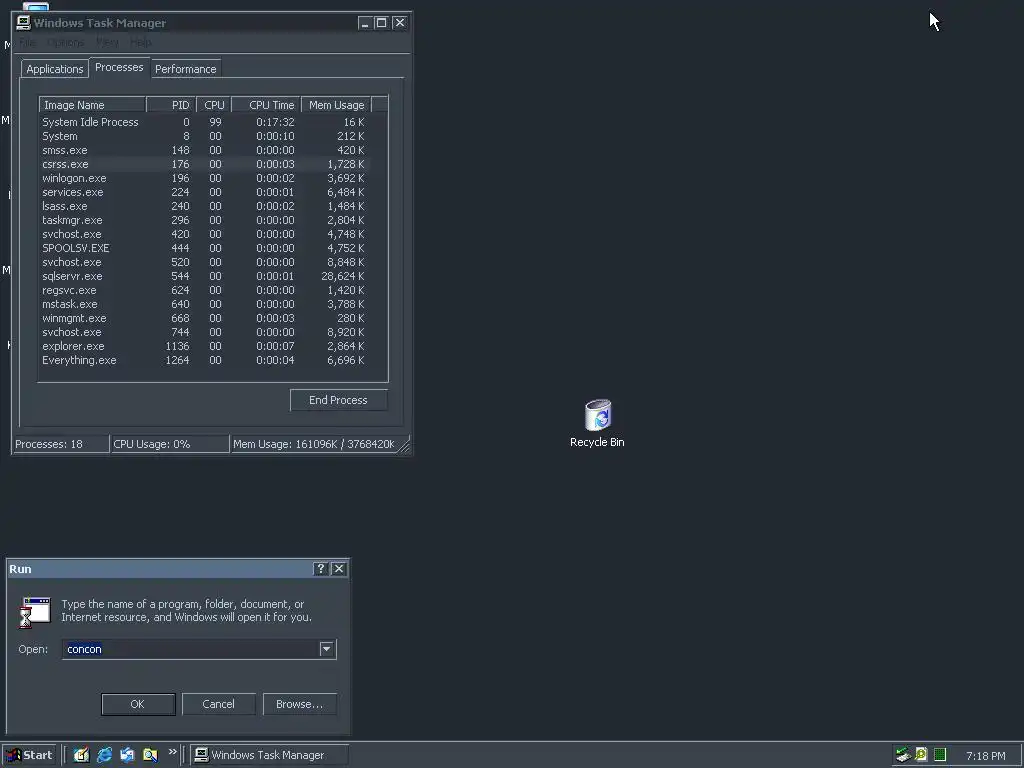
Task: Select Everything.exe process row
Action: click(204, 360)
